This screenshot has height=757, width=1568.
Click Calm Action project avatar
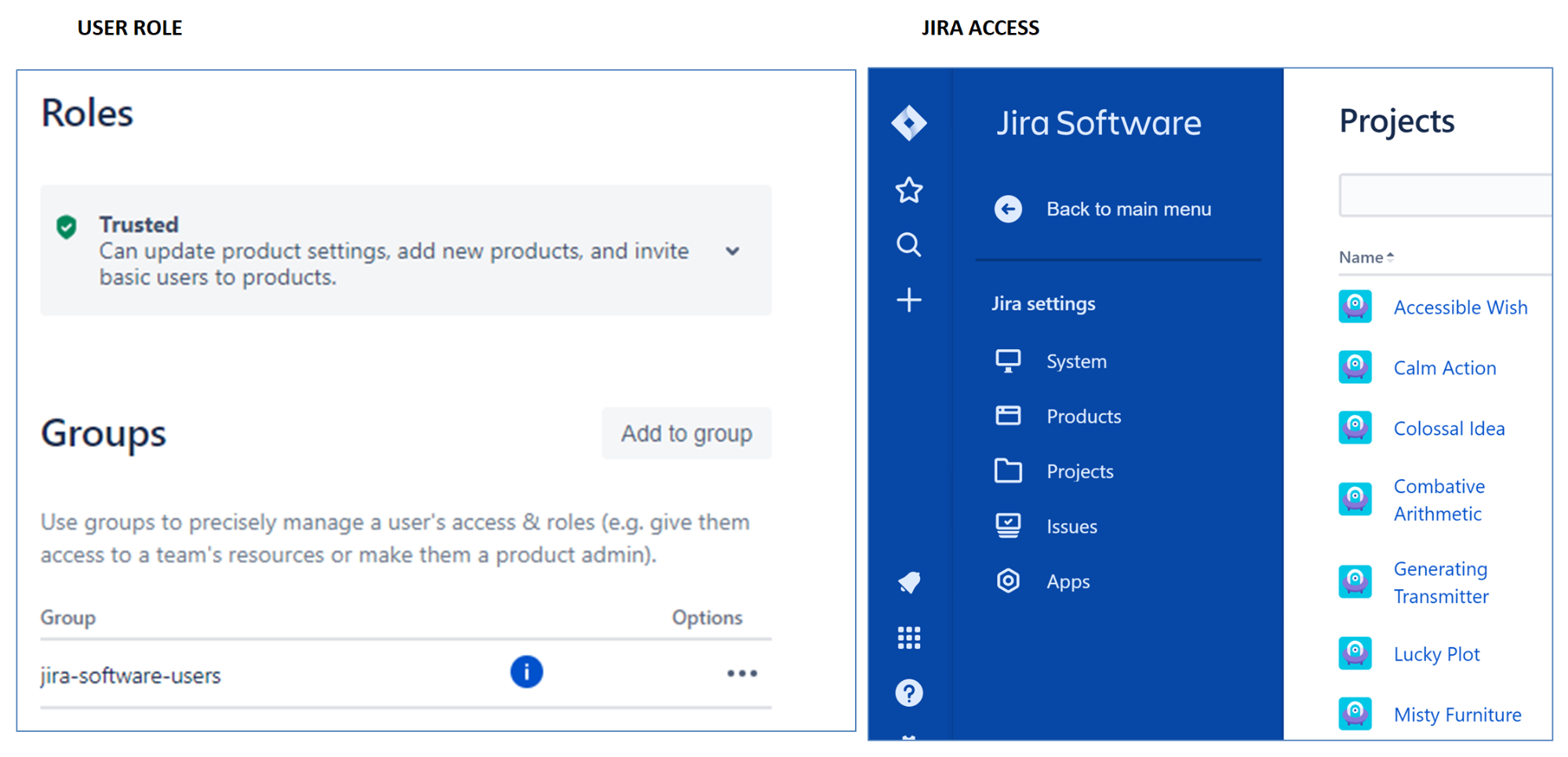click(1355, 366)
